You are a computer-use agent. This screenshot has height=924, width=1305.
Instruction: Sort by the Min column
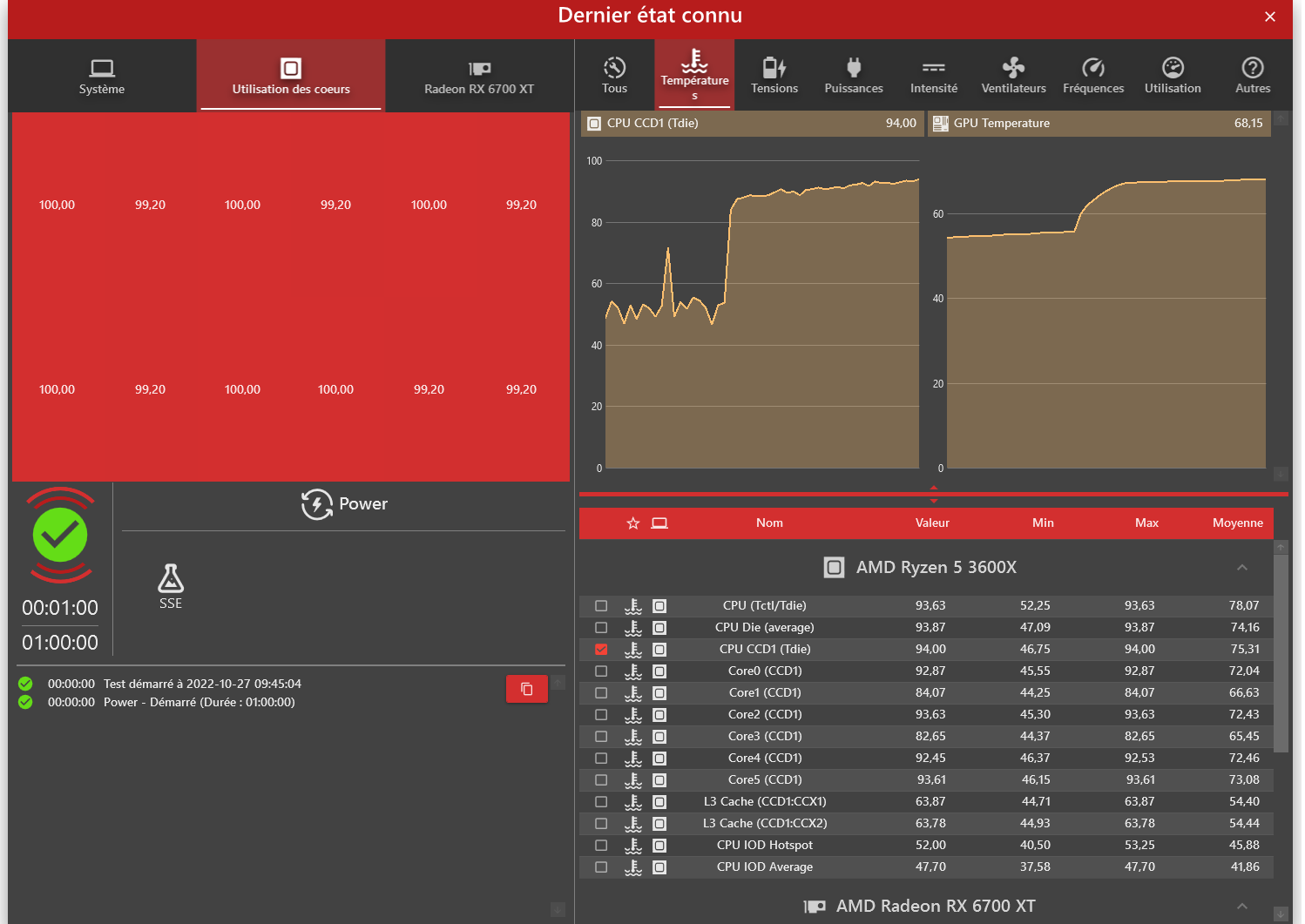coord(1043,523)
